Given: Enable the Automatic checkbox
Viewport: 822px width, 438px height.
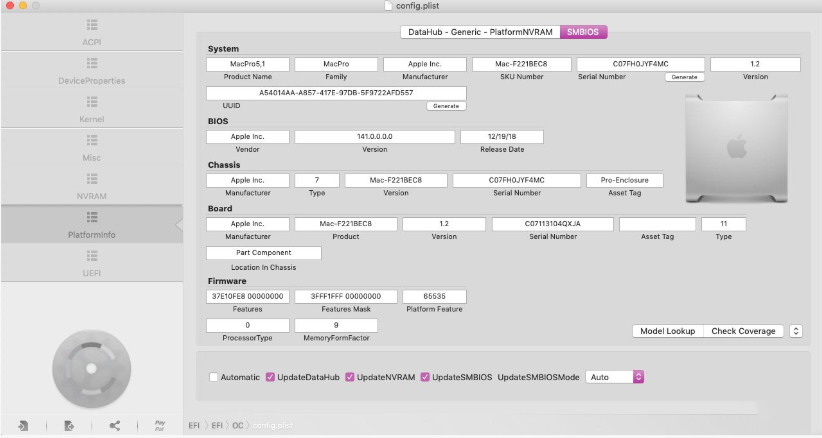Looking at the screenshot, I should point(213,377).
